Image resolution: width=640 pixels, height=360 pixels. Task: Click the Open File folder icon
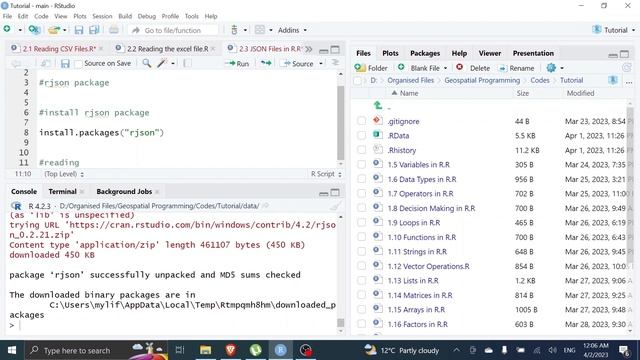click(53, 30)
